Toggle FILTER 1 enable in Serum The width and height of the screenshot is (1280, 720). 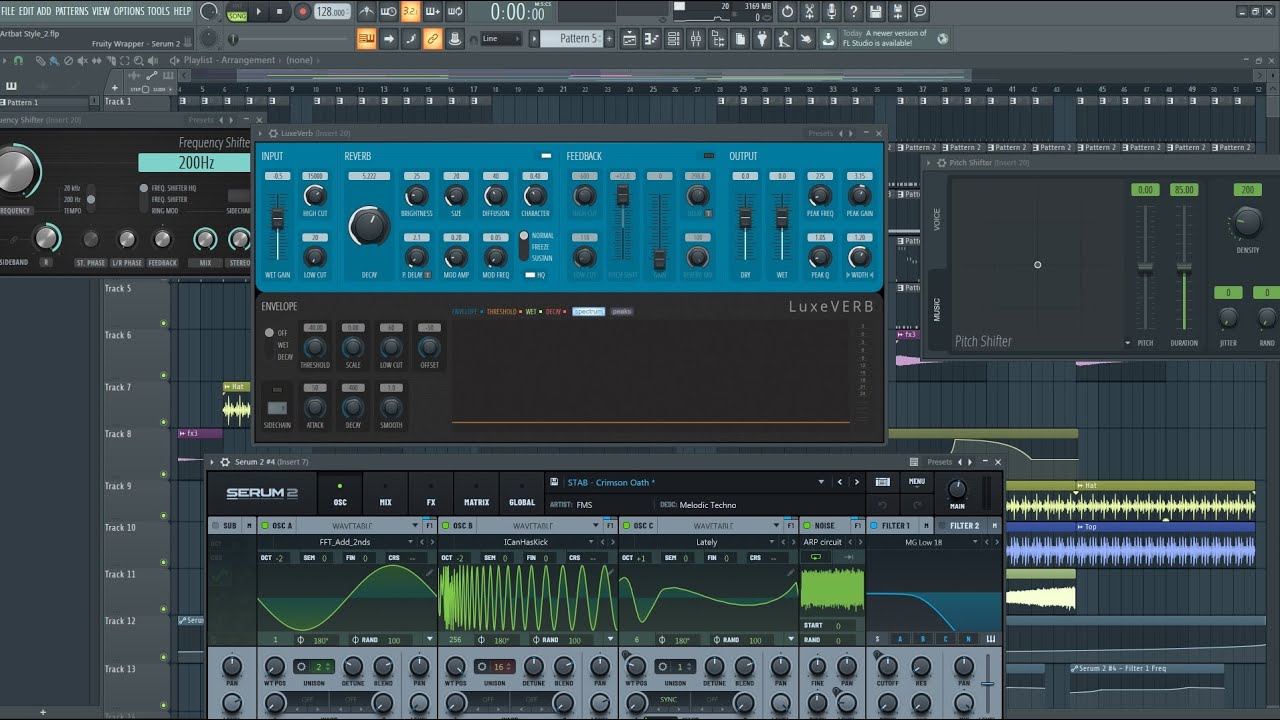click(873, 525)
